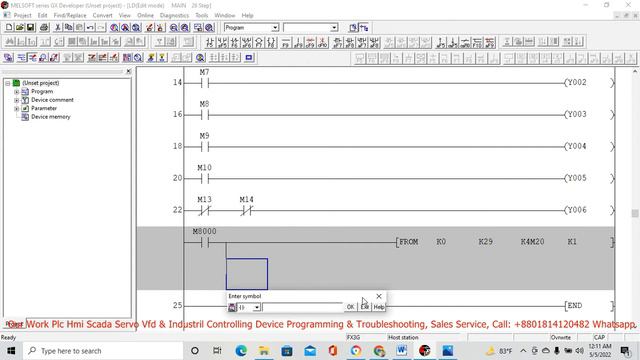640x360 pixels.
Task: Click the application instruction F8 bracket icon
Action: 271,42
